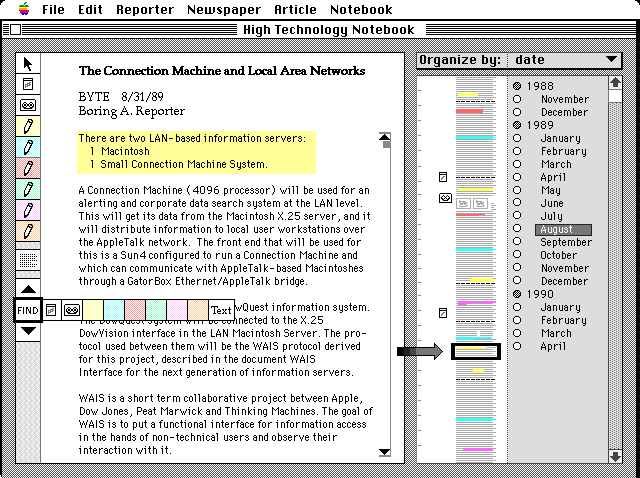Image resolution: width=640 pixels, height=478 pixels.
Task: Select February 1989 radio button
Action: click(517, 151)
